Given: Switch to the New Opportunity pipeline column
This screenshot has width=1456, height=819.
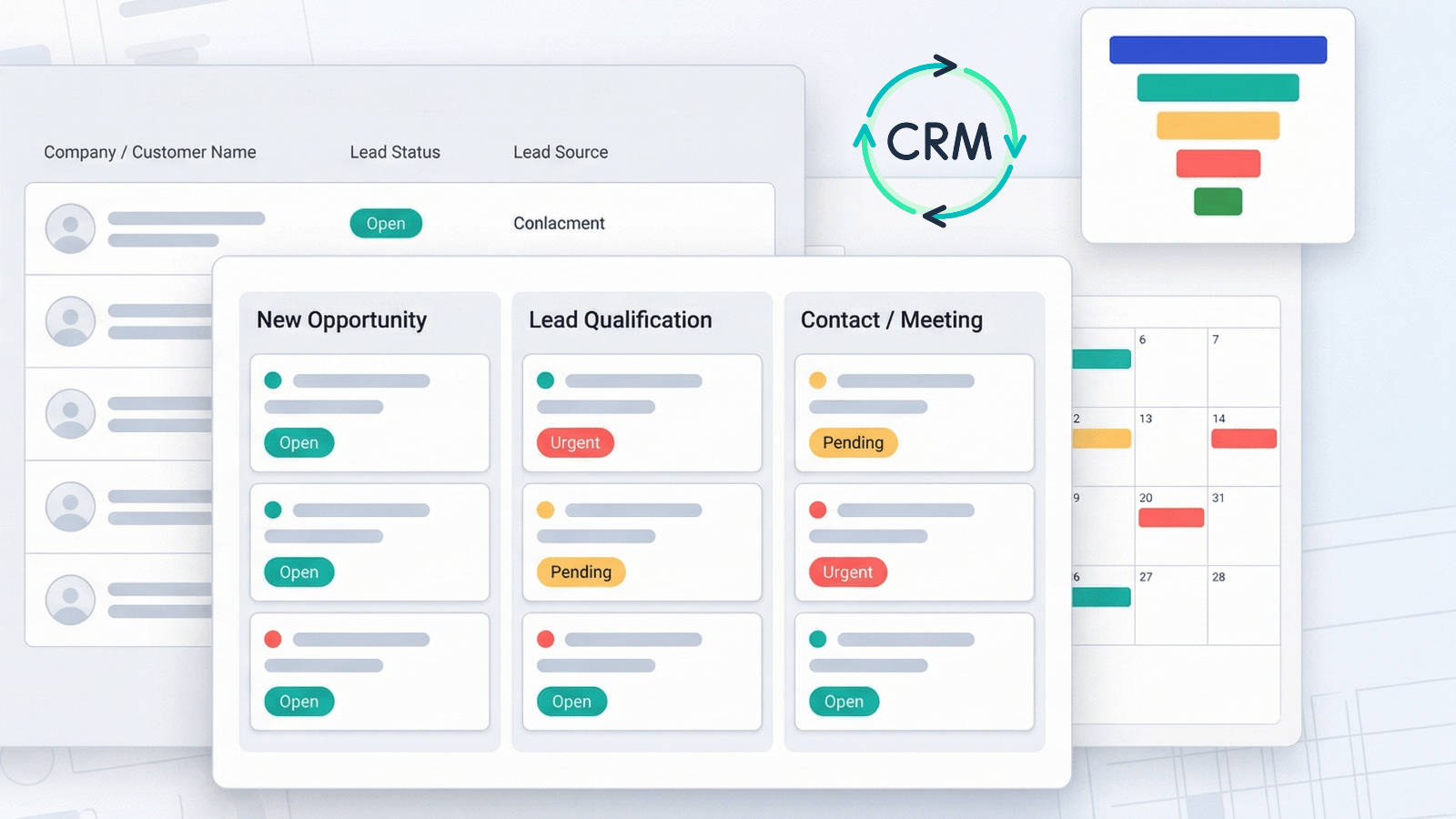Looking at the screenshot, I should 343,320.
